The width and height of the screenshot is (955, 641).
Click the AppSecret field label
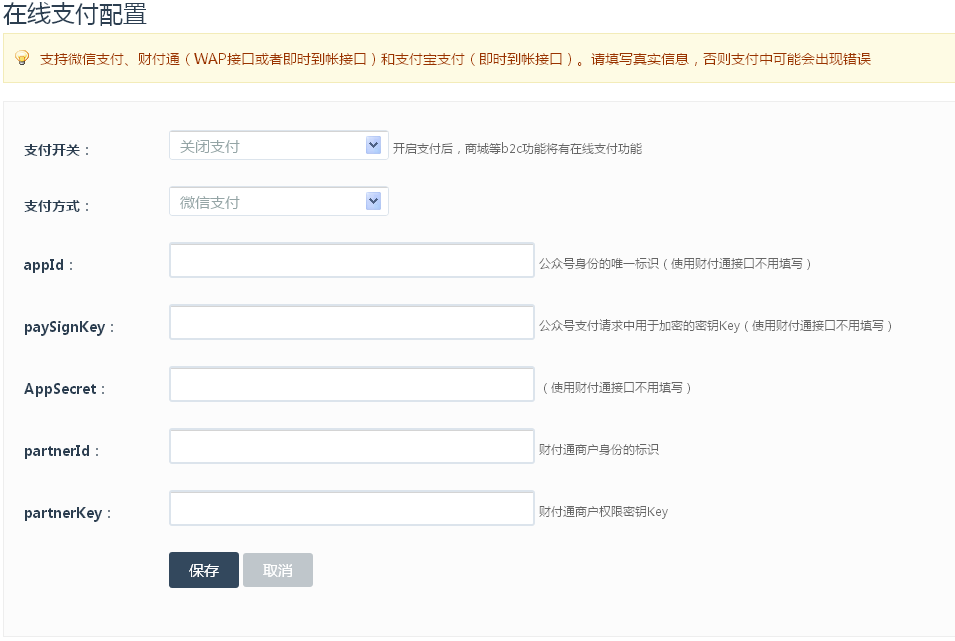tap(64, 389)
